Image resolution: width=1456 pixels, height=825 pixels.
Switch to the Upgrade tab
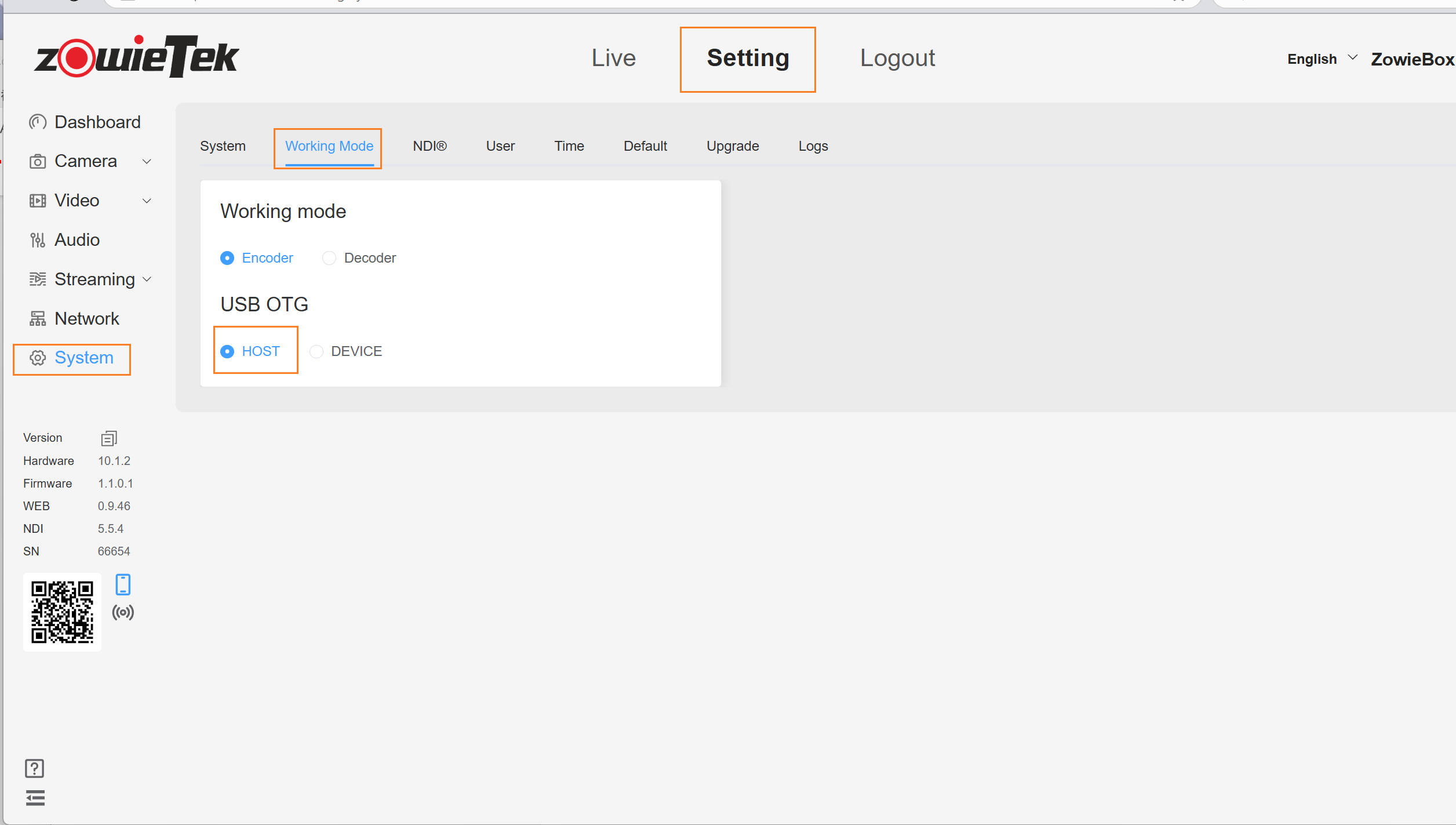pos(733,146)
